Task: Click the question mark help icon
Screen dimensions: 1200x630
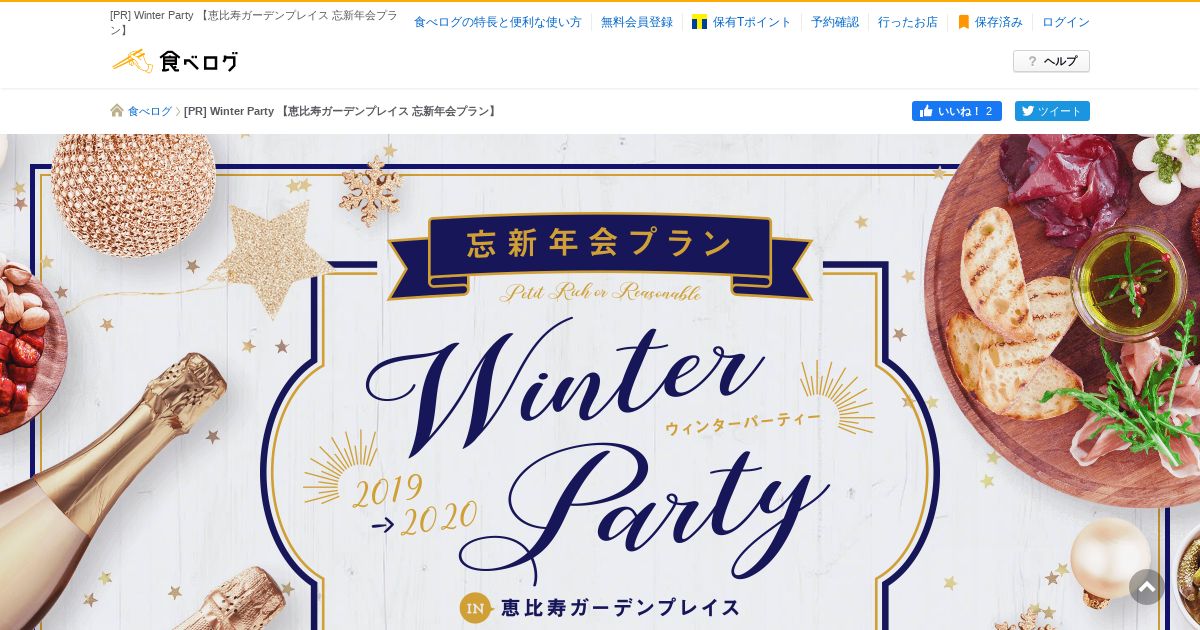Action: pos(1032,61)
